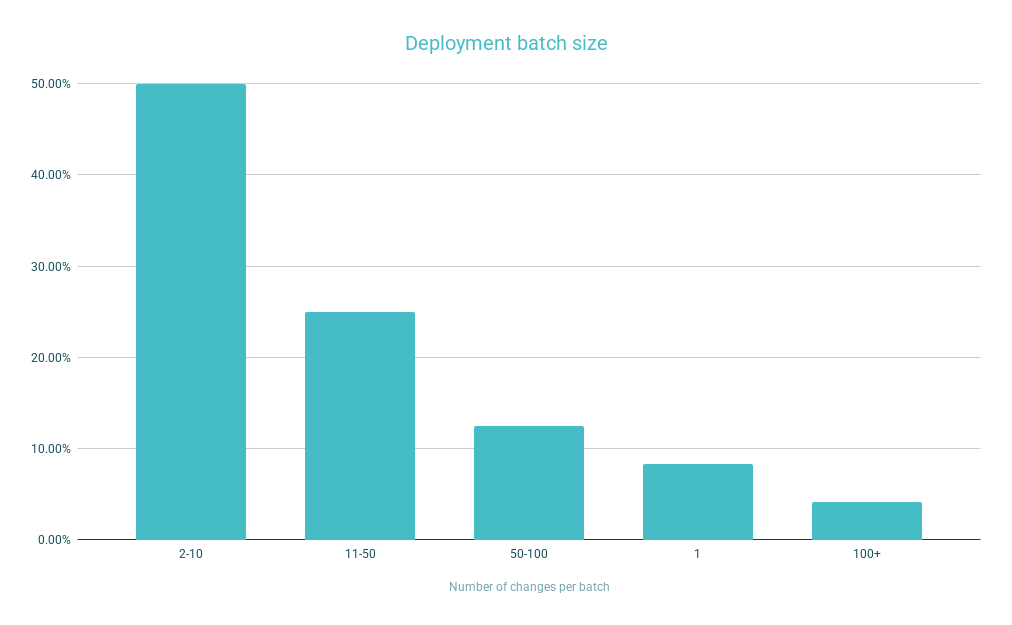Click the bar for 1 change
Image resolution: width=1012 pixels, height=625 pixels.
click(x=698, y=502)
